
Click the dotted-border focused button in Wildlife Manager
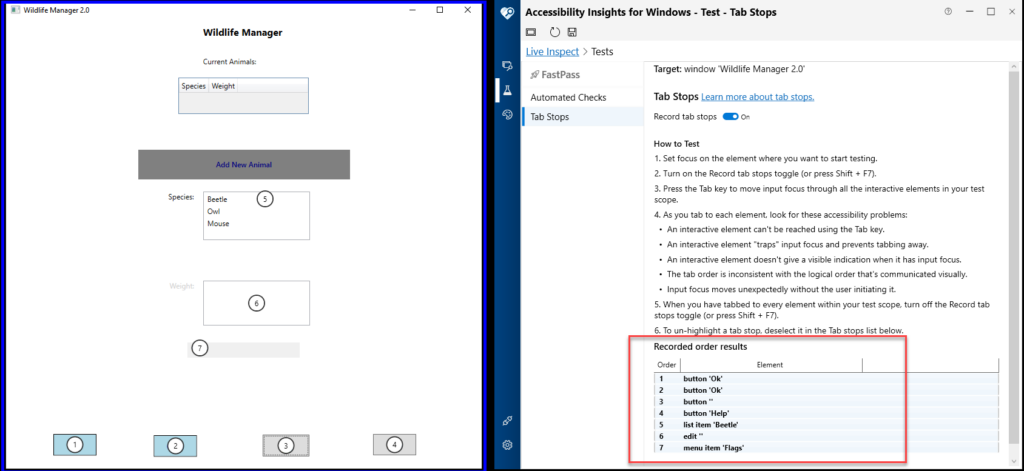[x=286, y=446]
